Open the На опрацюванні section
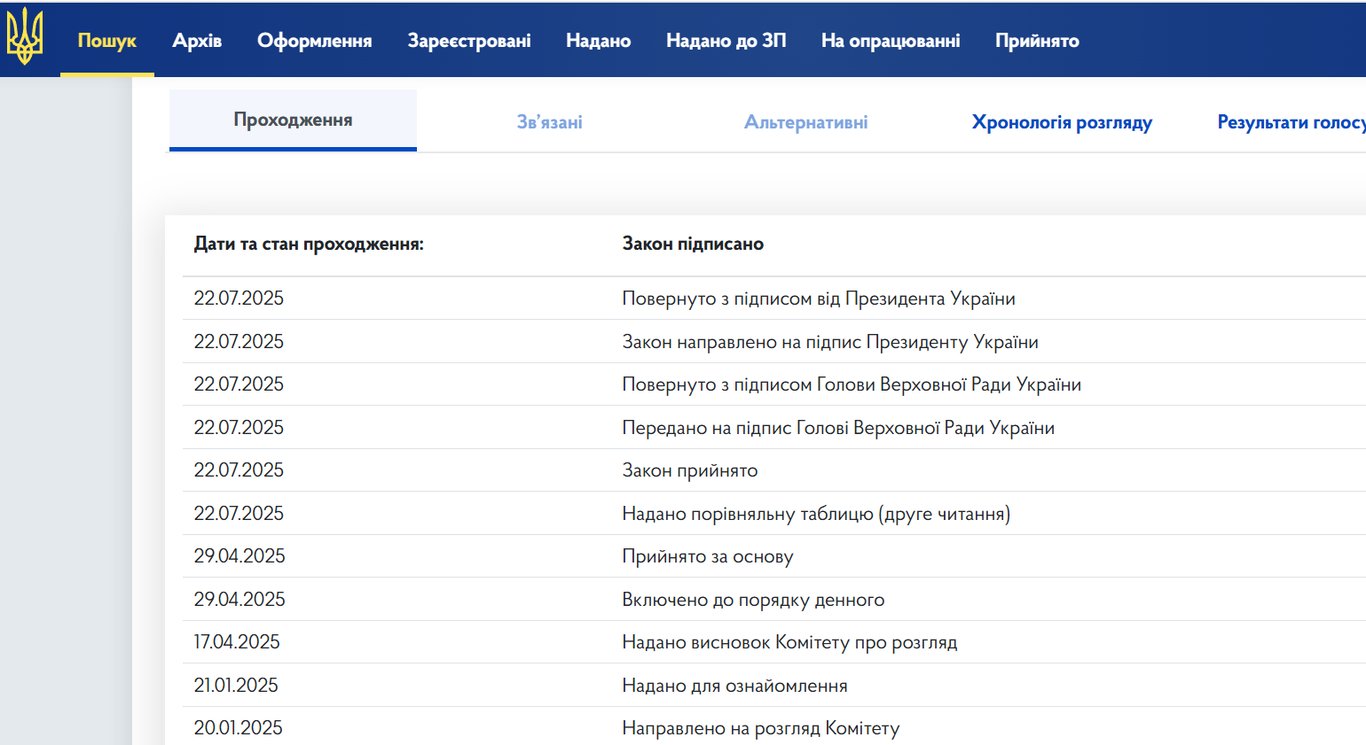Viewport: 1366px width, 745px height. pos(890,41)
